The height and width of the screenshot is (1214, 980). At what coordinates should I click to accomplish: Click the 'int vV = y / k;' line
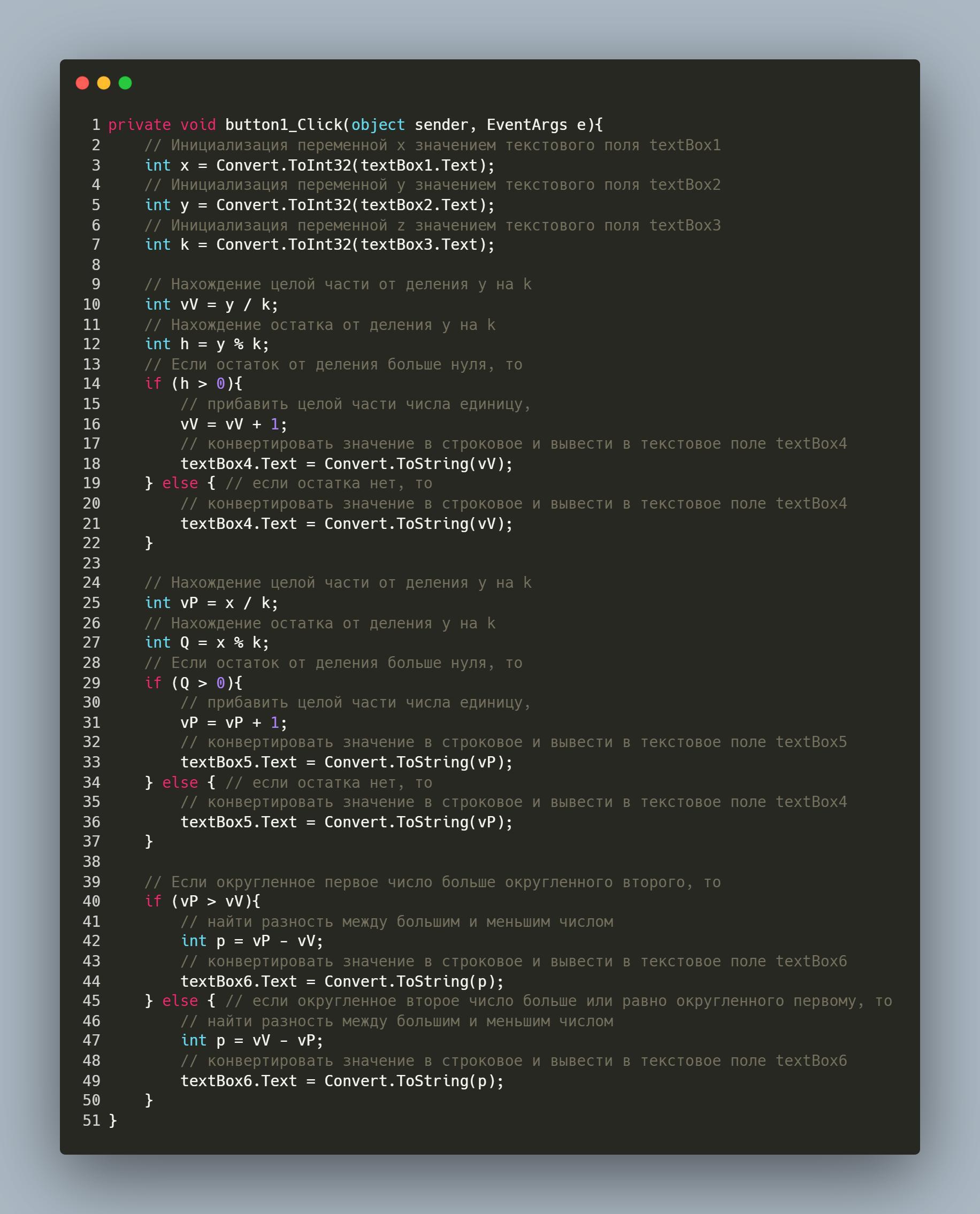212,304
